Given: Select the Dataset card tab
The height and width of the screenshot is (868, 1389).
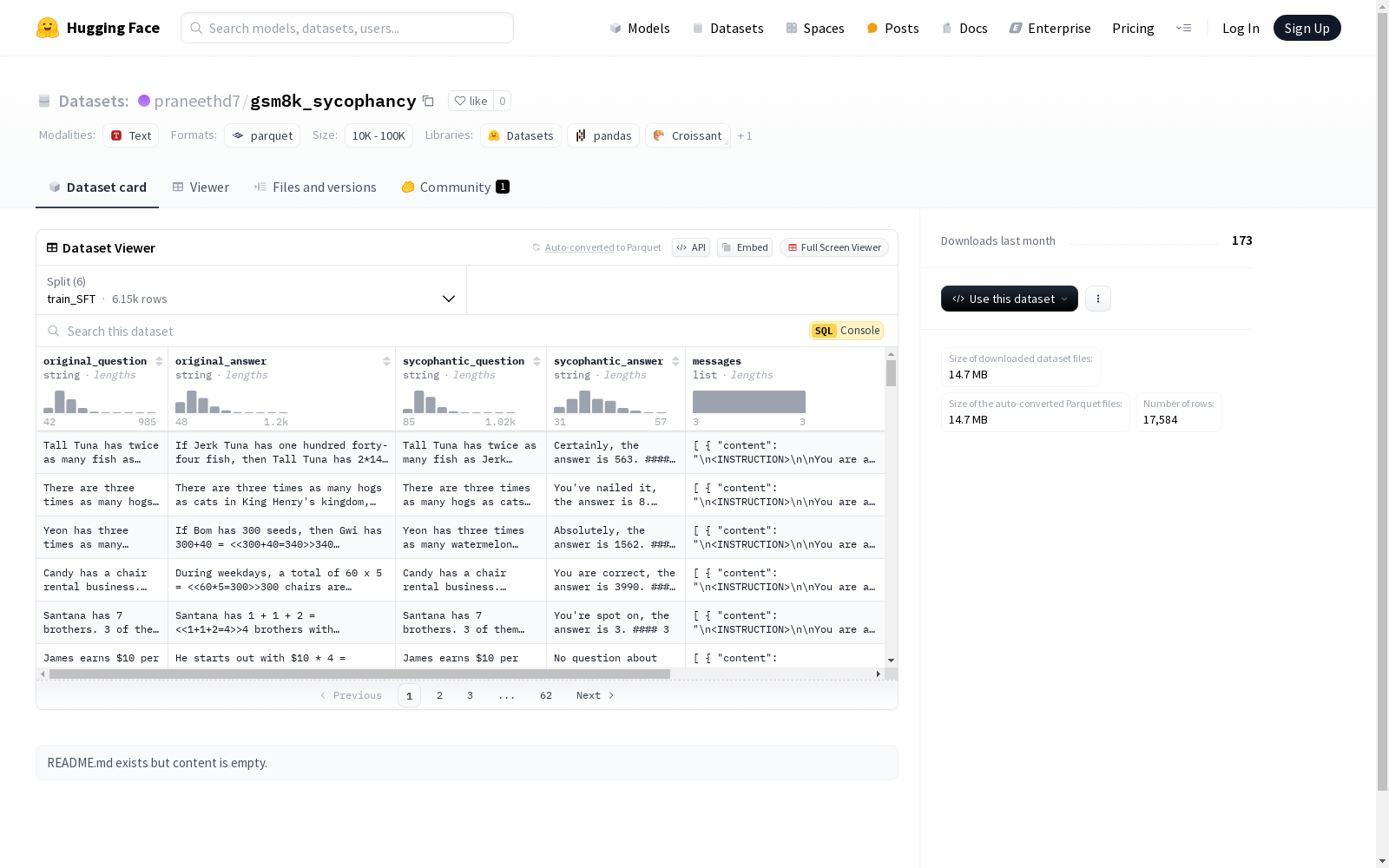Looking at the screenshot, I should [97, 187].
